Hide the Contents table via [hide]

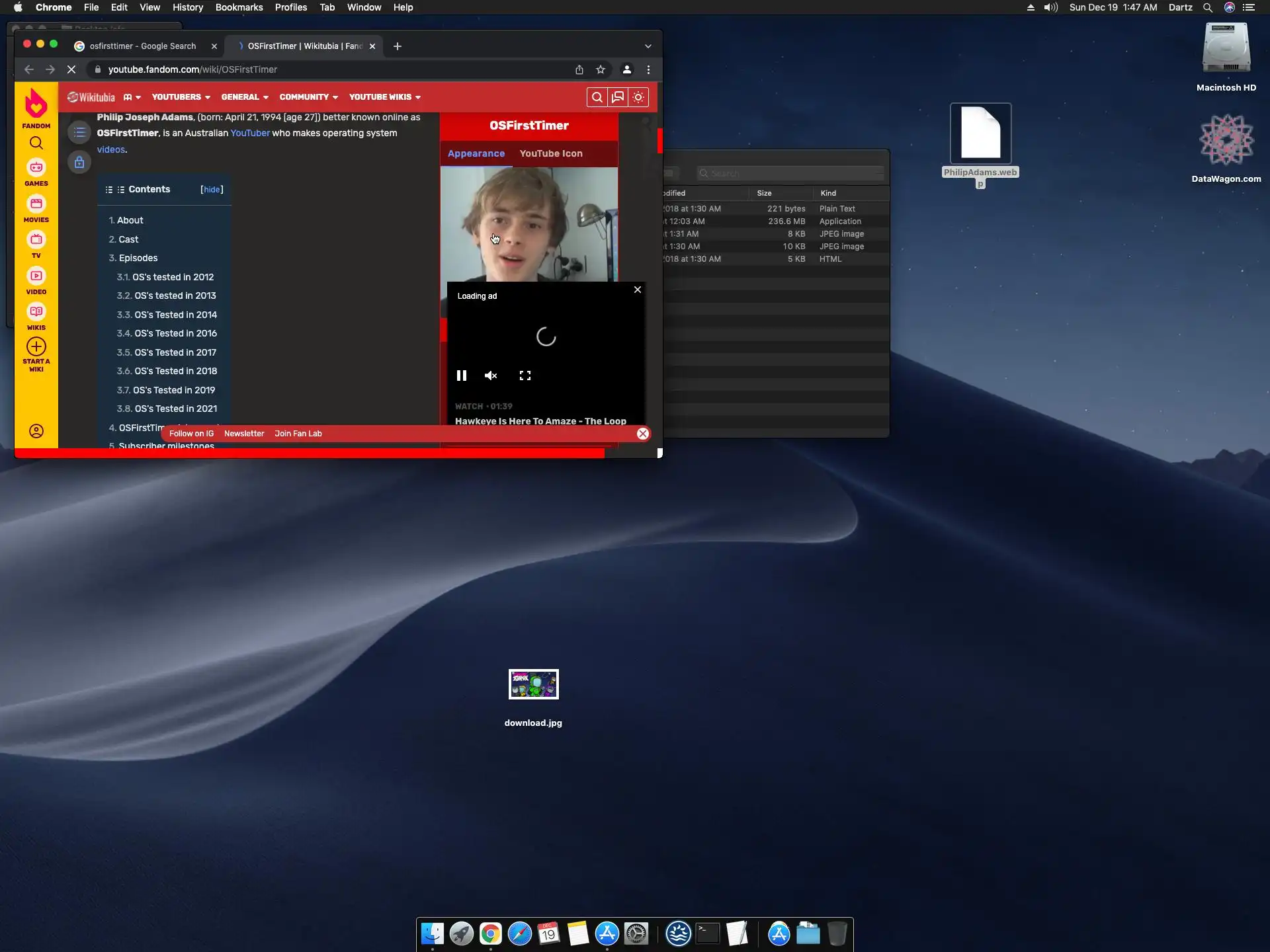[212, 190]
